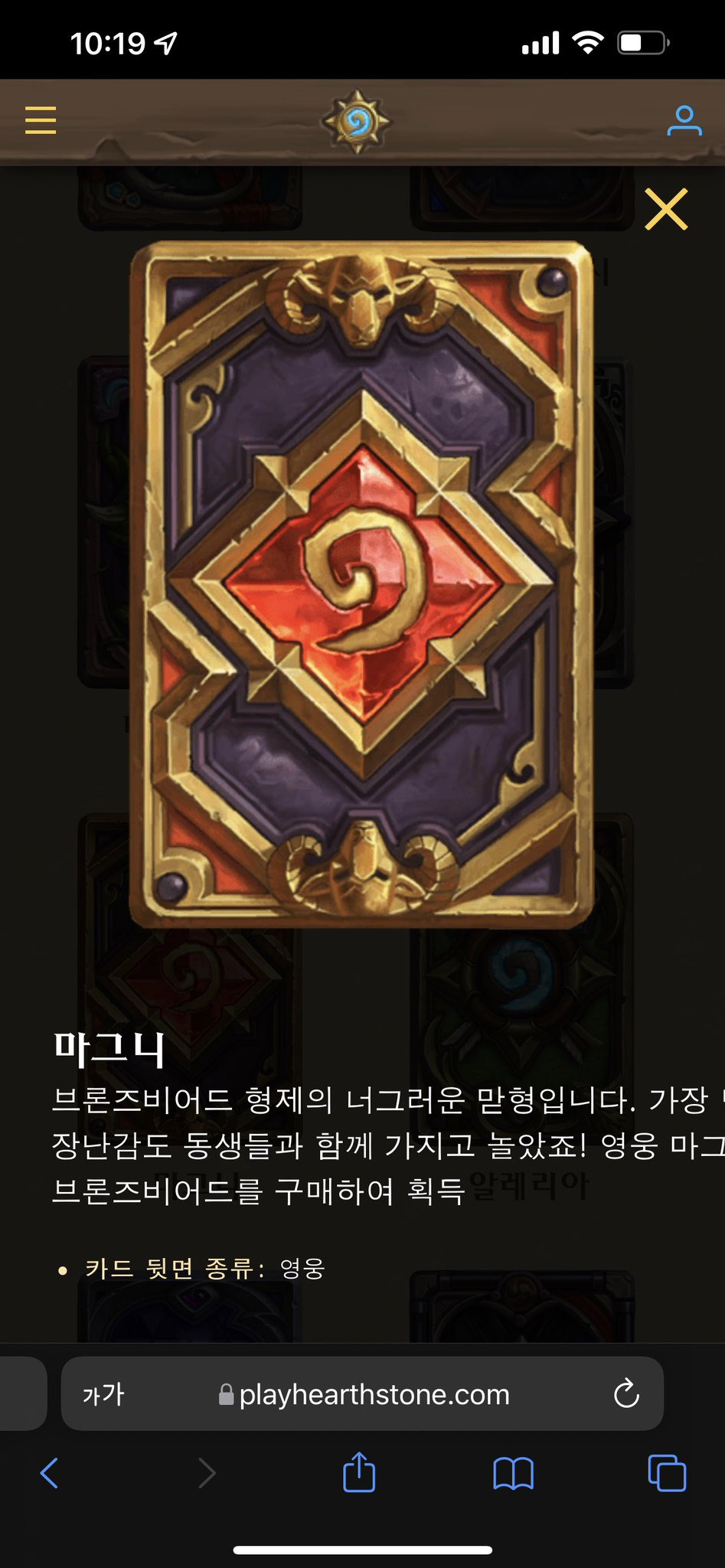Show open tabs in Safari
The height and width of the screenshot is (1568, 725).
pyautogui.click(x=667, y=1472)
